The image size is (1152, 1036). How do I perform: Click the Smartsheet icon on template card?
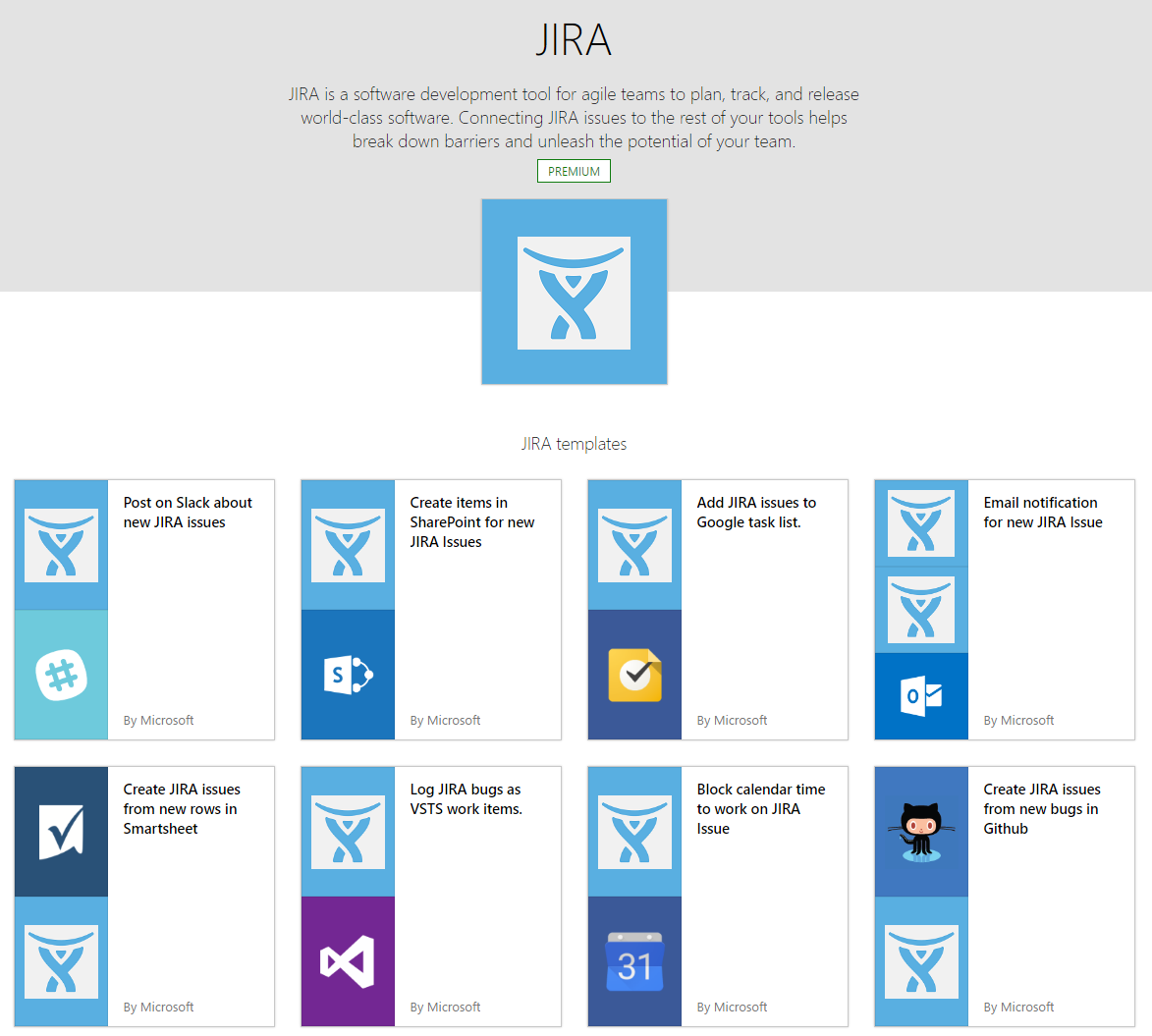tap(61, 831)
